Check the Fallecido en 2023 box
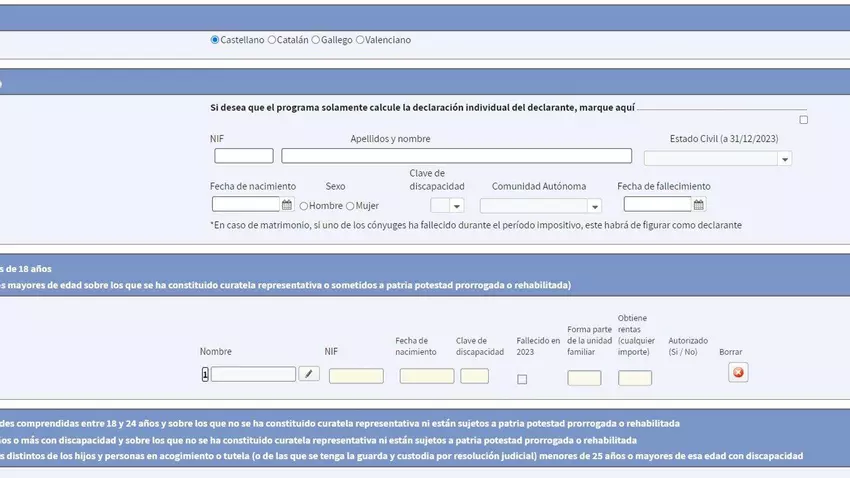850x478 pixels. tap(522, 379)
